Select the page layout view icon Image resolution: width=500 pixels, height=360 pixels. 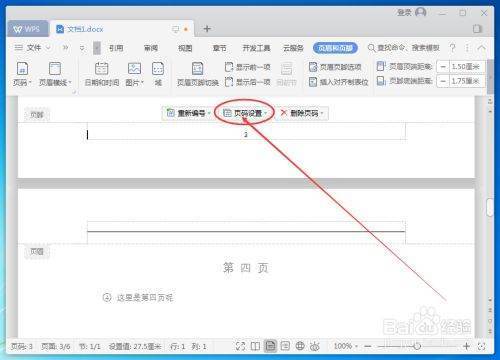click(270, 346)
